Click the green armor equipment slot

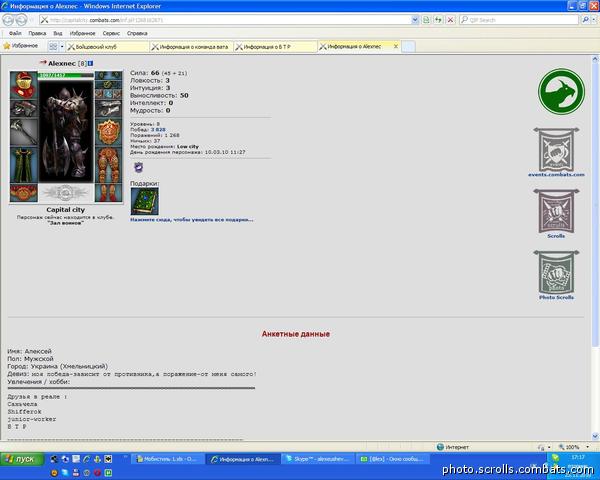[x=24, y=165]
